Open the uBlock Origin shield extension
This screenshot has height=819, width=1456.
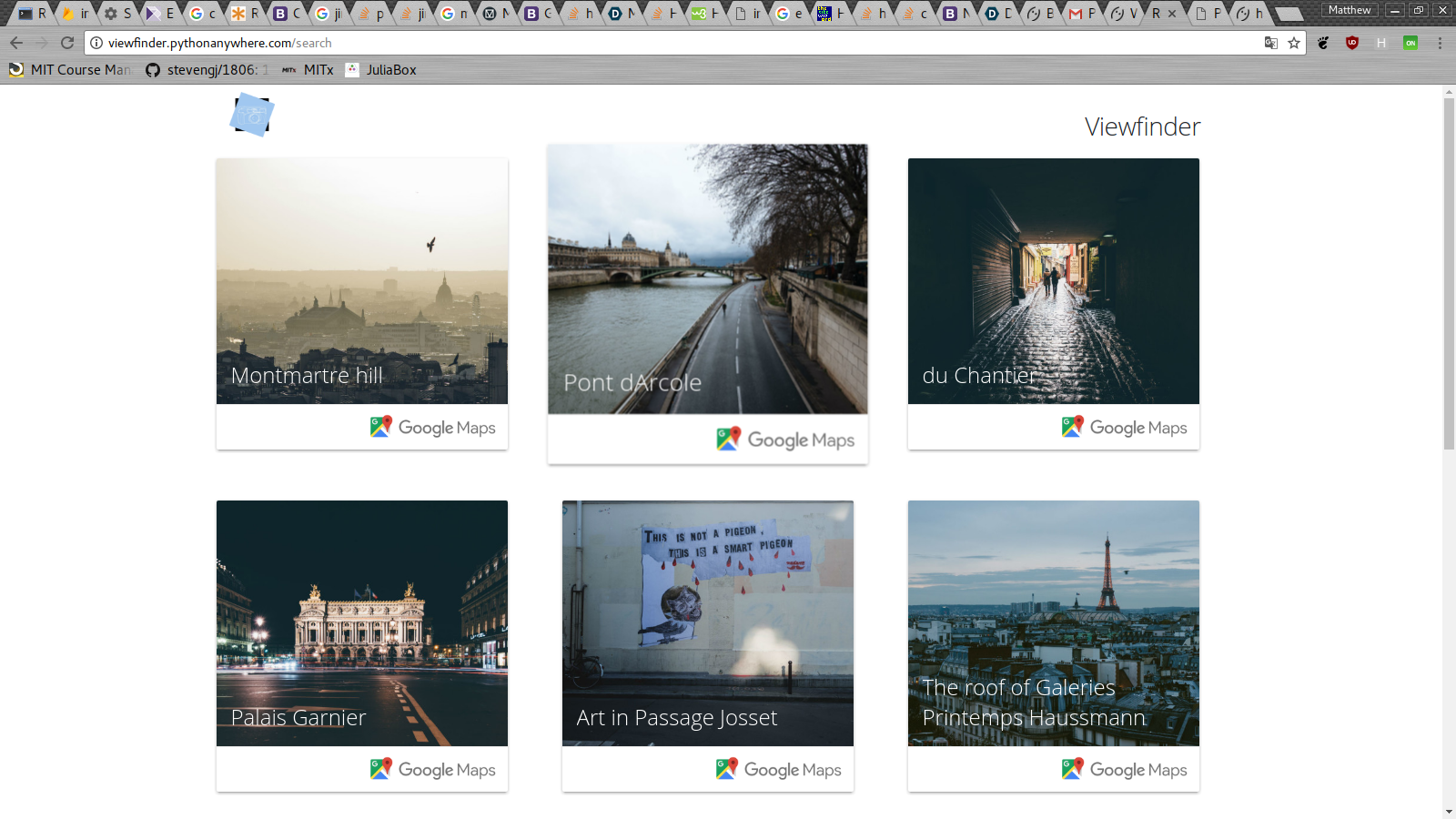pos(1352,43)
